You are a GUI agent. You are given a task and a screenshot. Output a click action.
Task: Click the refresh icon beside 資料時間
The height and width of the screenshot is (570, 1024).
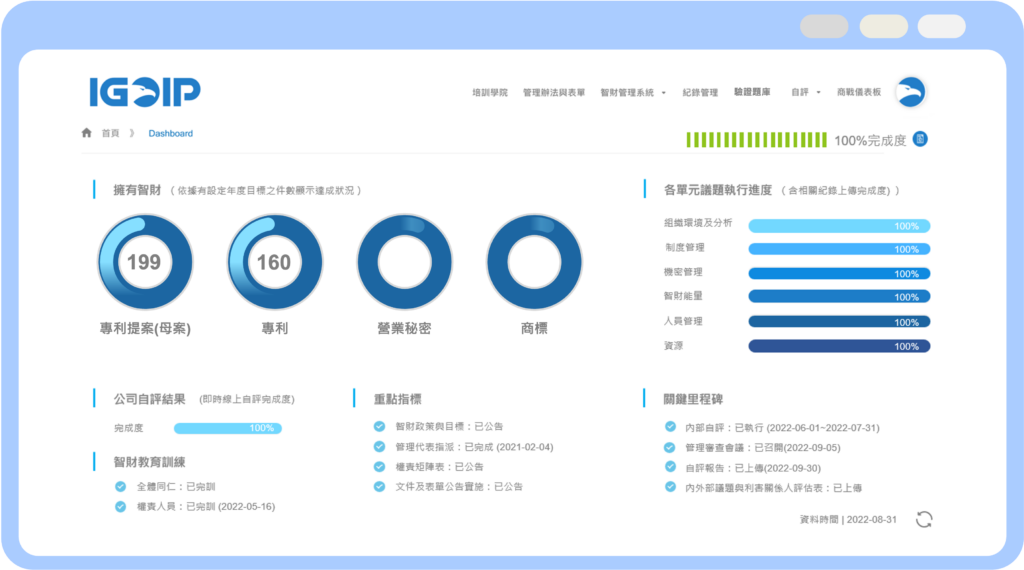point(924,519)
